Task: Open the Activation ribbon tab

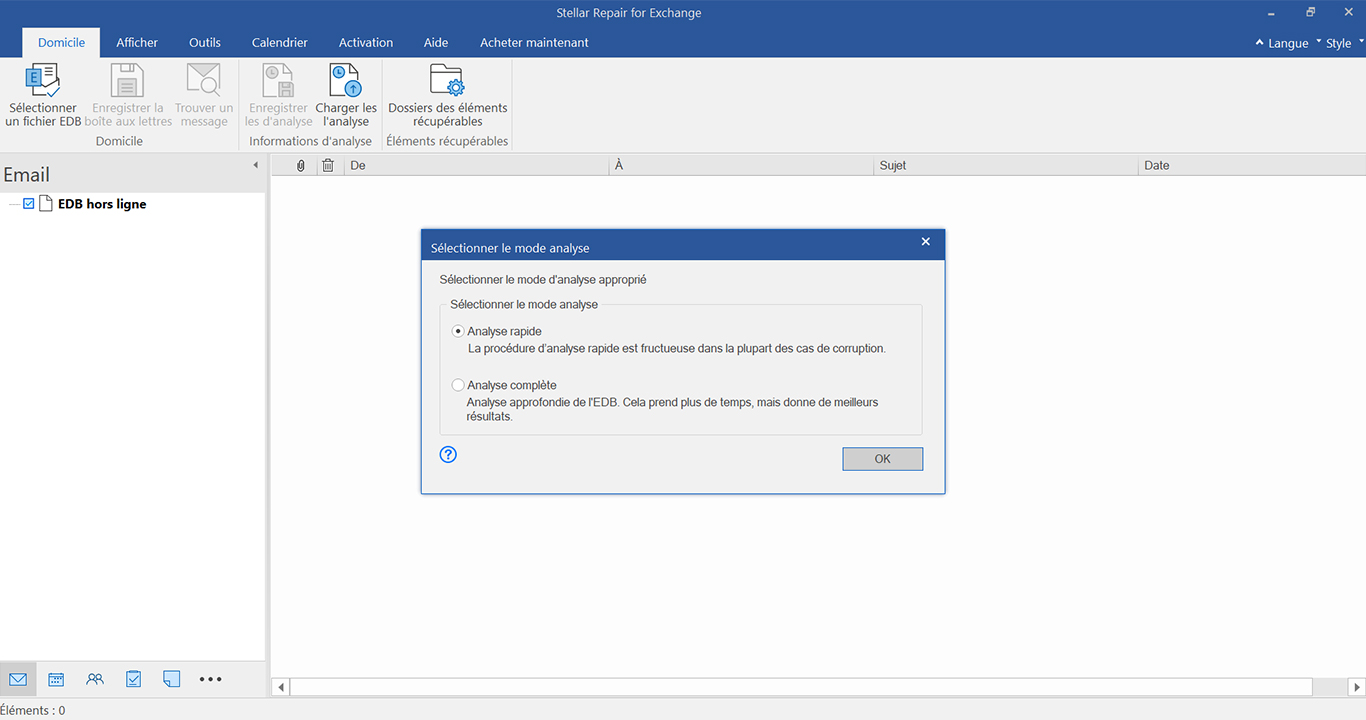Action: (366, 43)
